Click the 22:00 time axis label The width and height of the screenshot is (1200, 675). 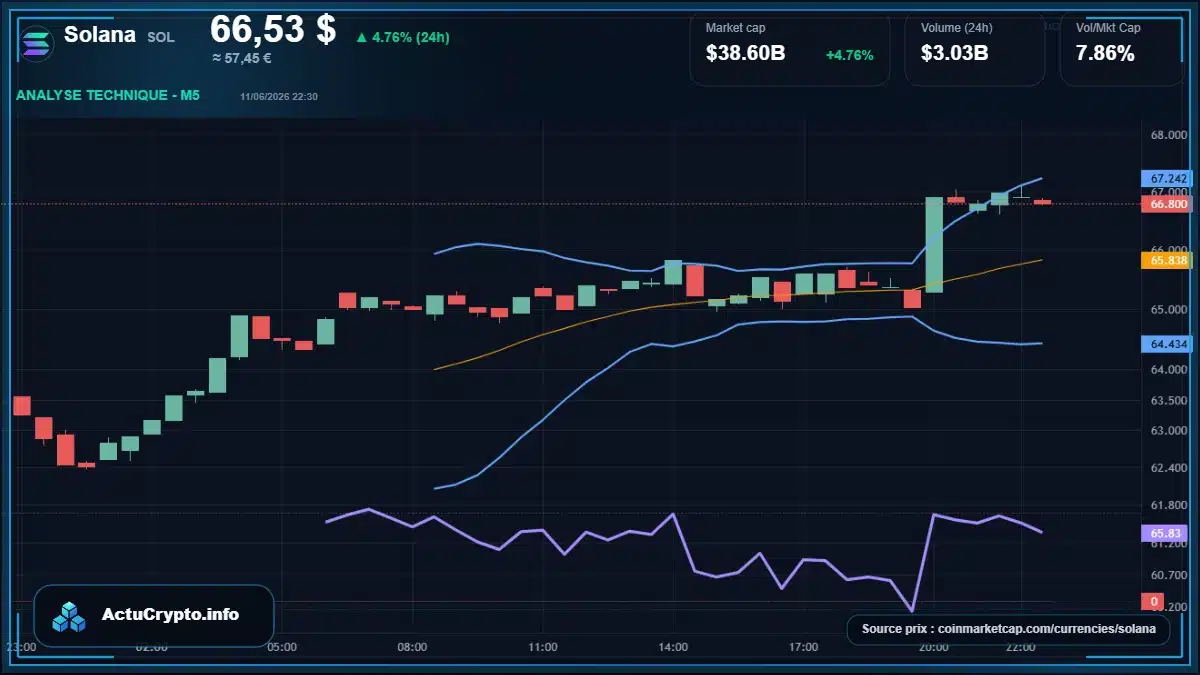1020,647
